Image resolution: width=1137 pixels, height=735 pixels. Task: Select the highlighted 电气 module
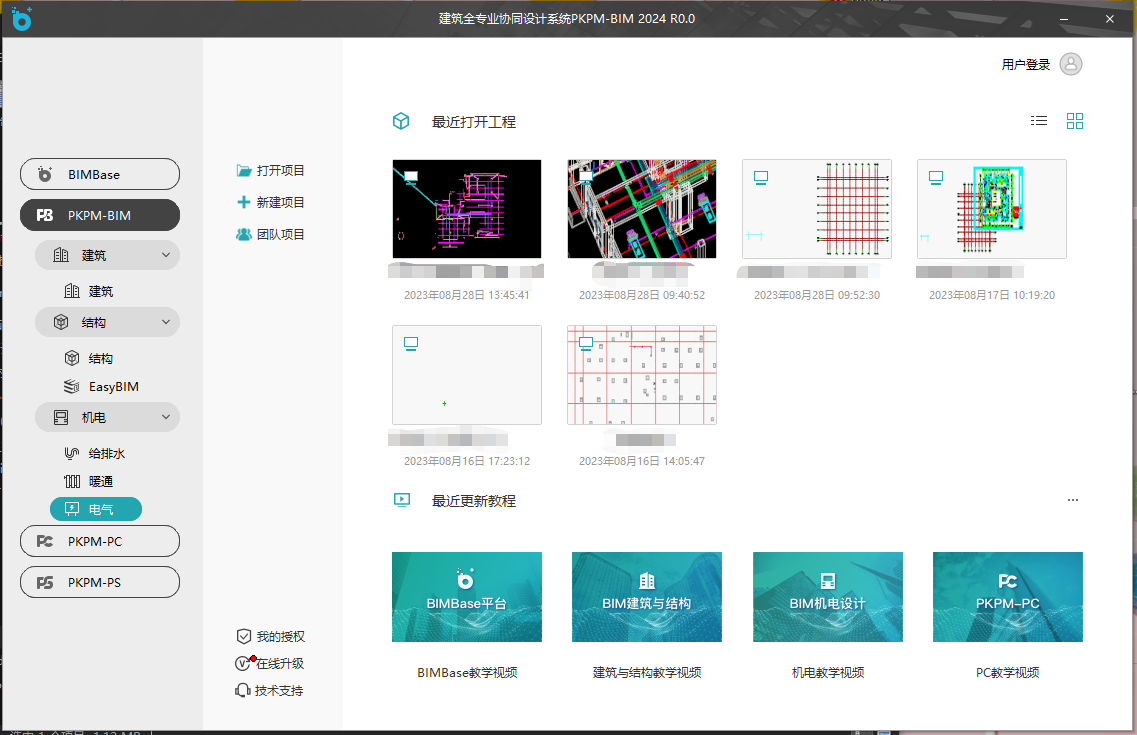[x=96, y=509]
